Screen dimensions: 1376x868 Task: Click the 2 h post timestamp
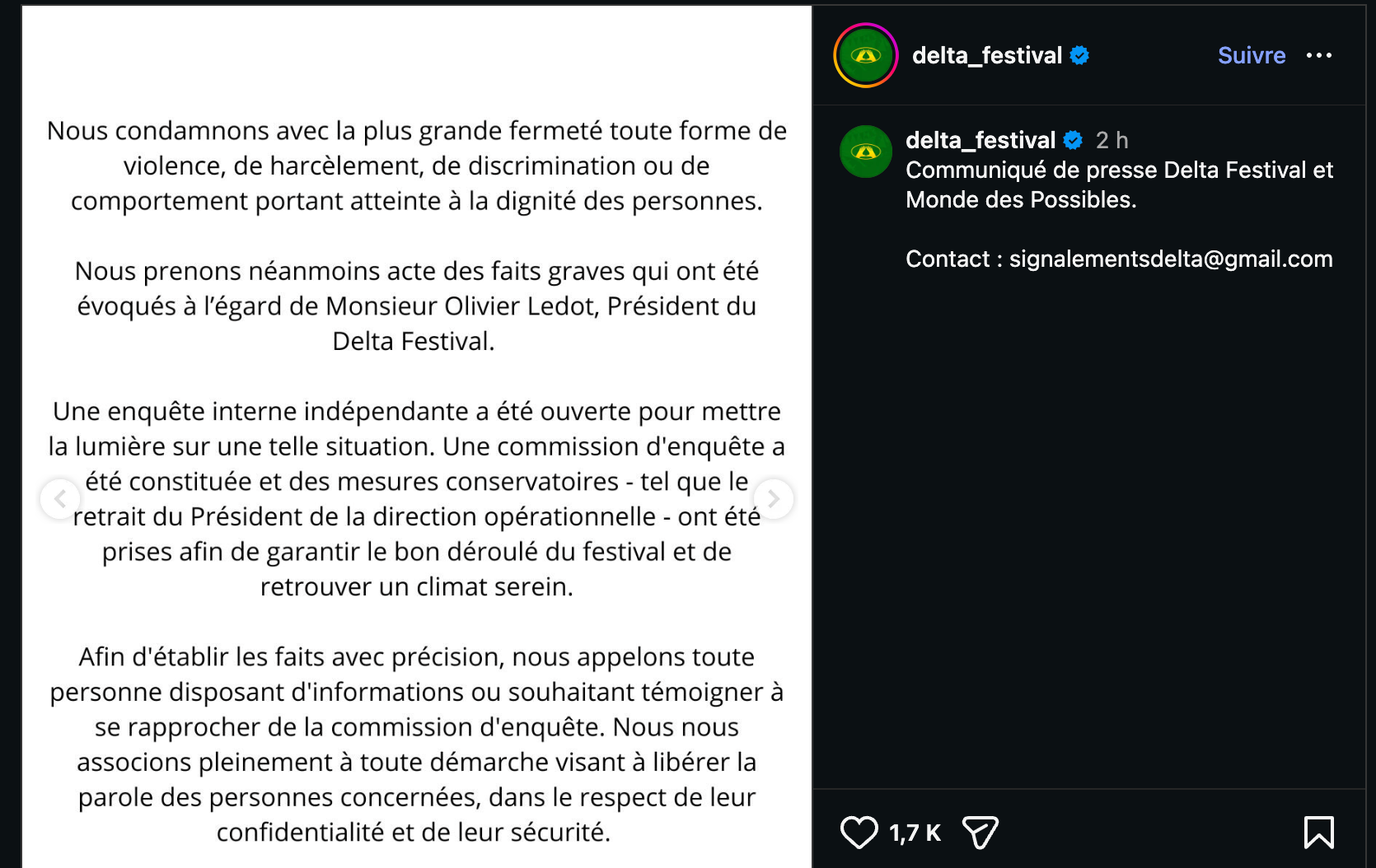[x=1112, y=140]
